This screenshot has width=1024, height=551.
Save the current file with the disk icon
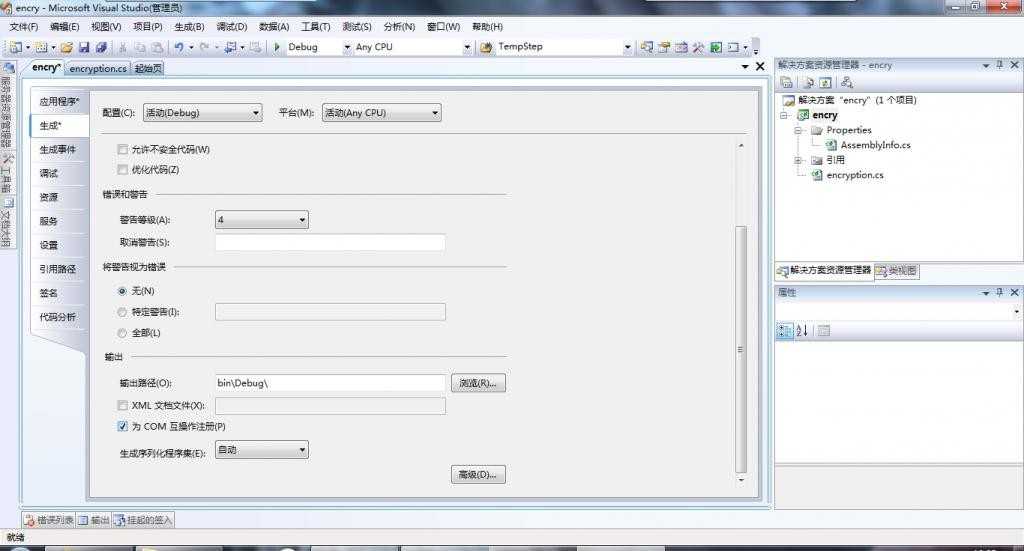[84, 47]
